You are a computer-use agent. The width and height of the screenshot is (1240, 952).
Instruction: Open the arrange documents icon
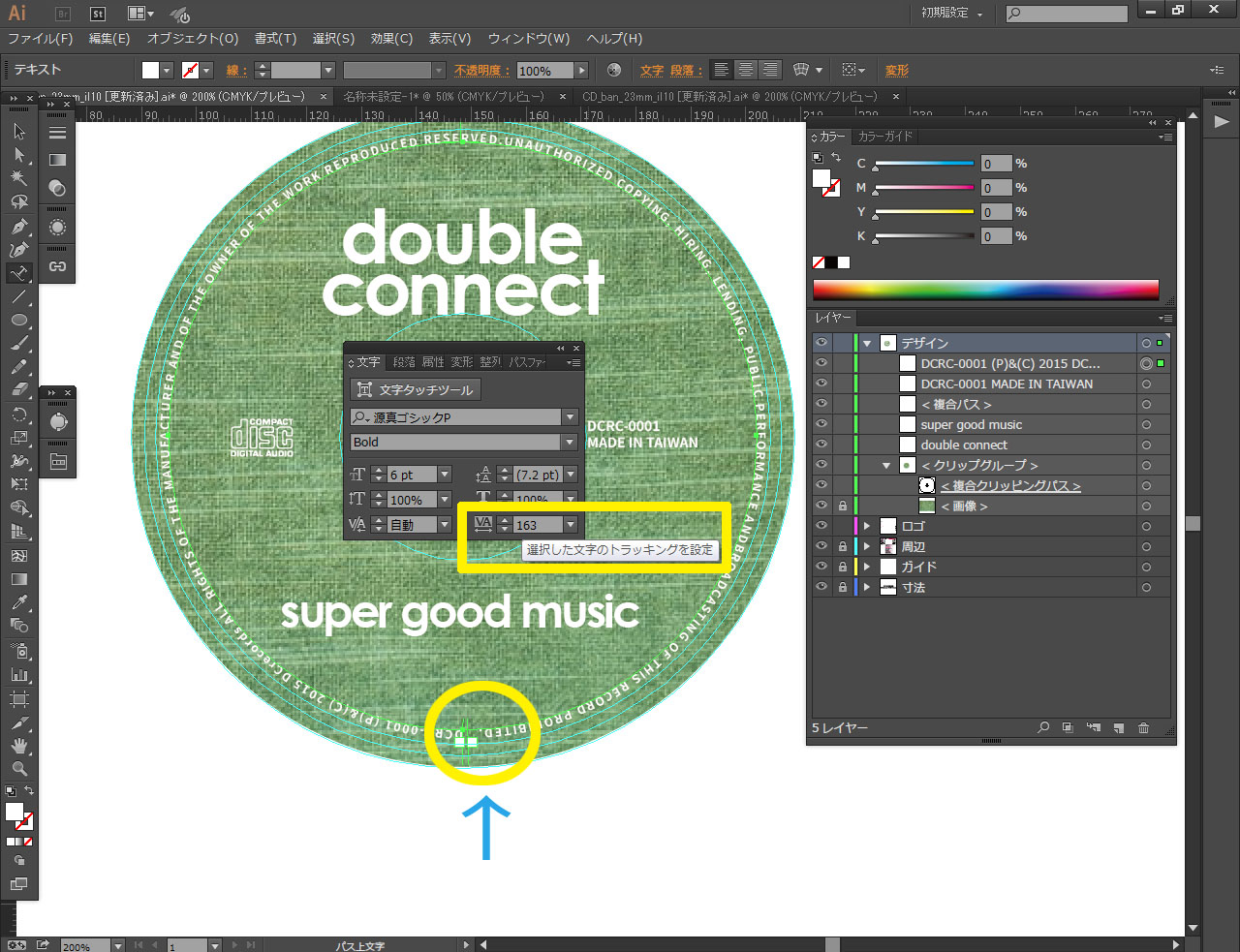pyautogui.click(x=139, y=14)
